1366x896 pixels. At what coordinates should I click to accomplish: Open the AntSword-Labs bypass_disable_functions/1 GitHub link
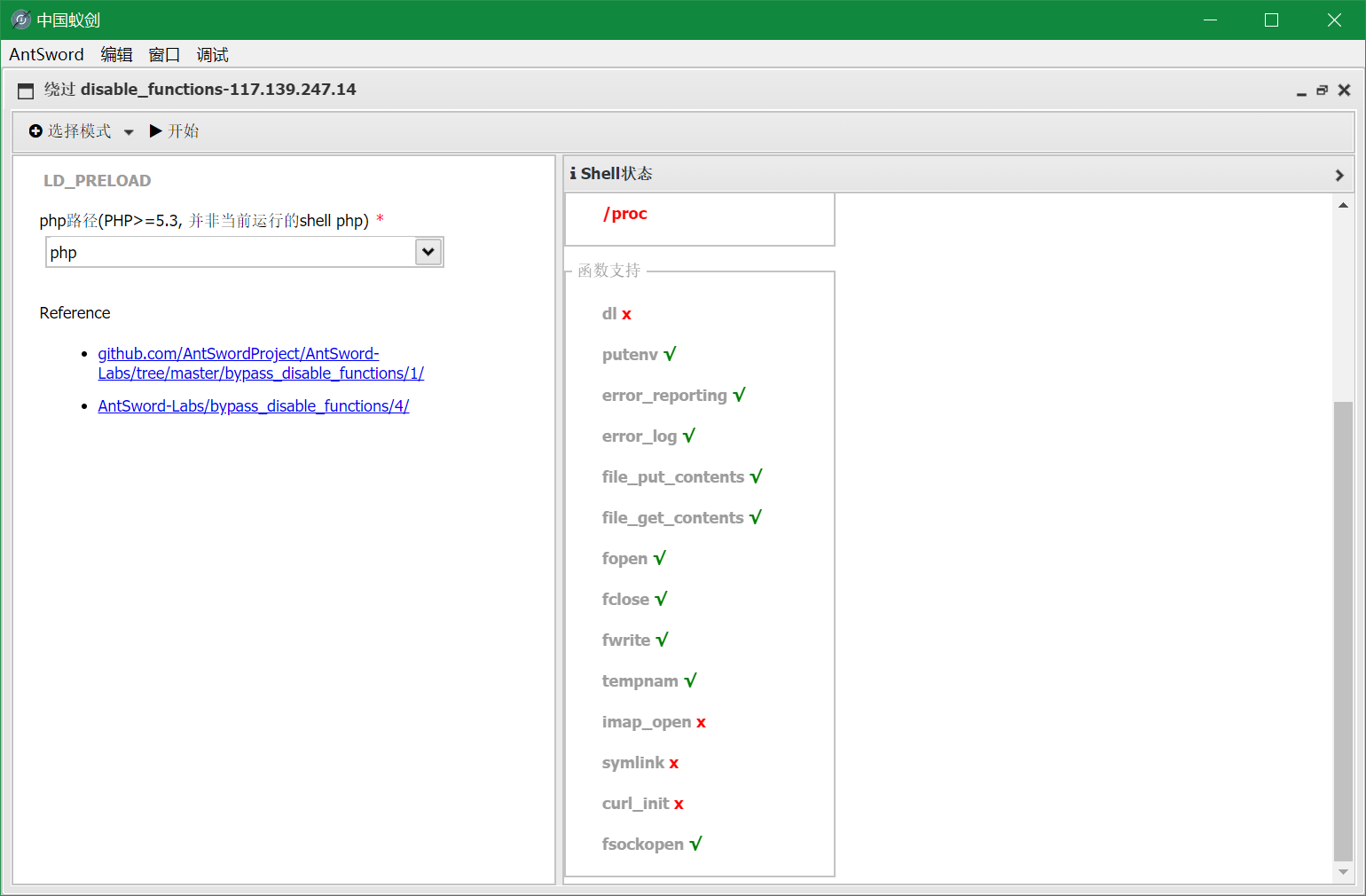coord(261,364)
